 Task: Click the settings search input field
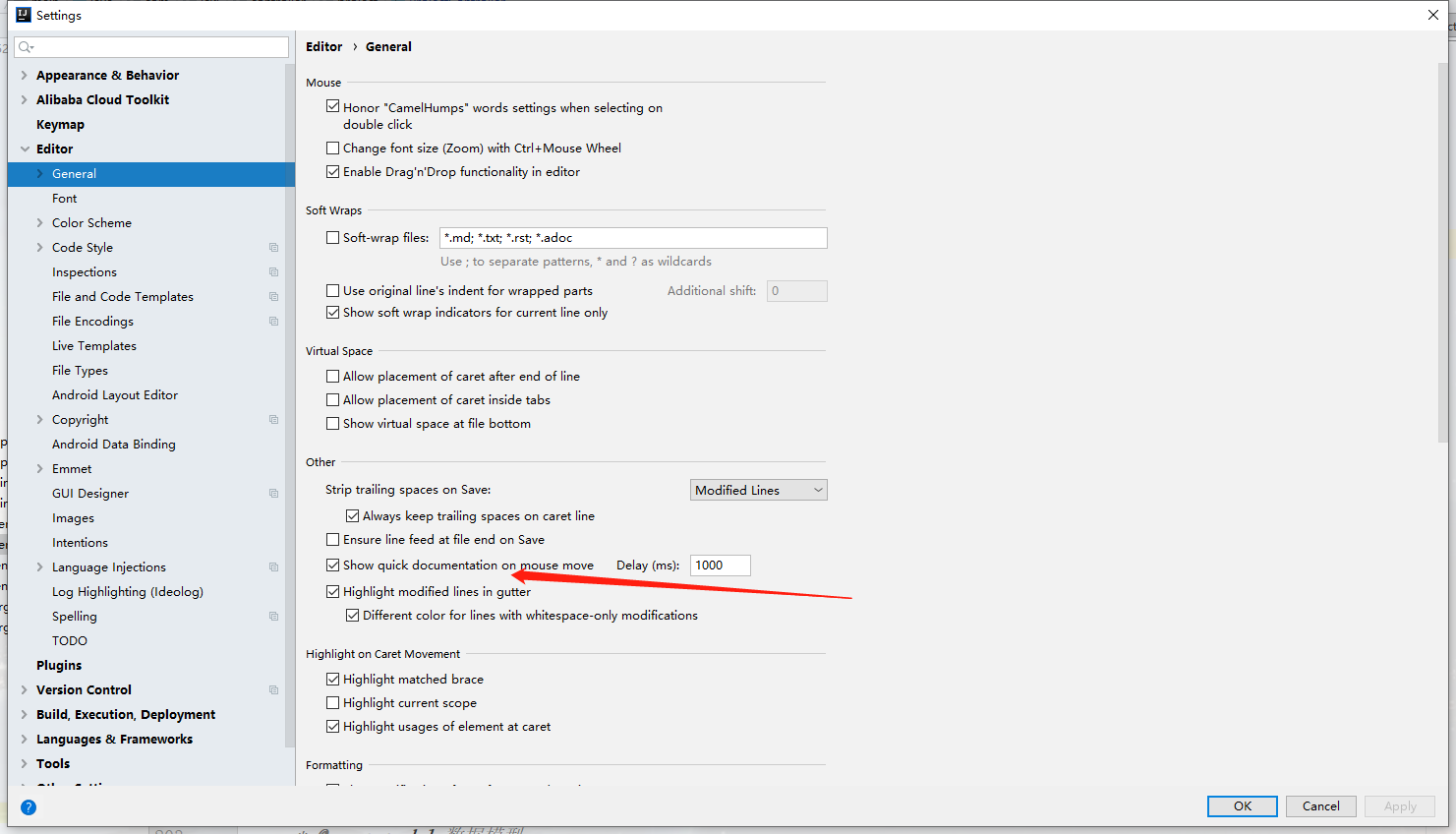tap(152, 47)
